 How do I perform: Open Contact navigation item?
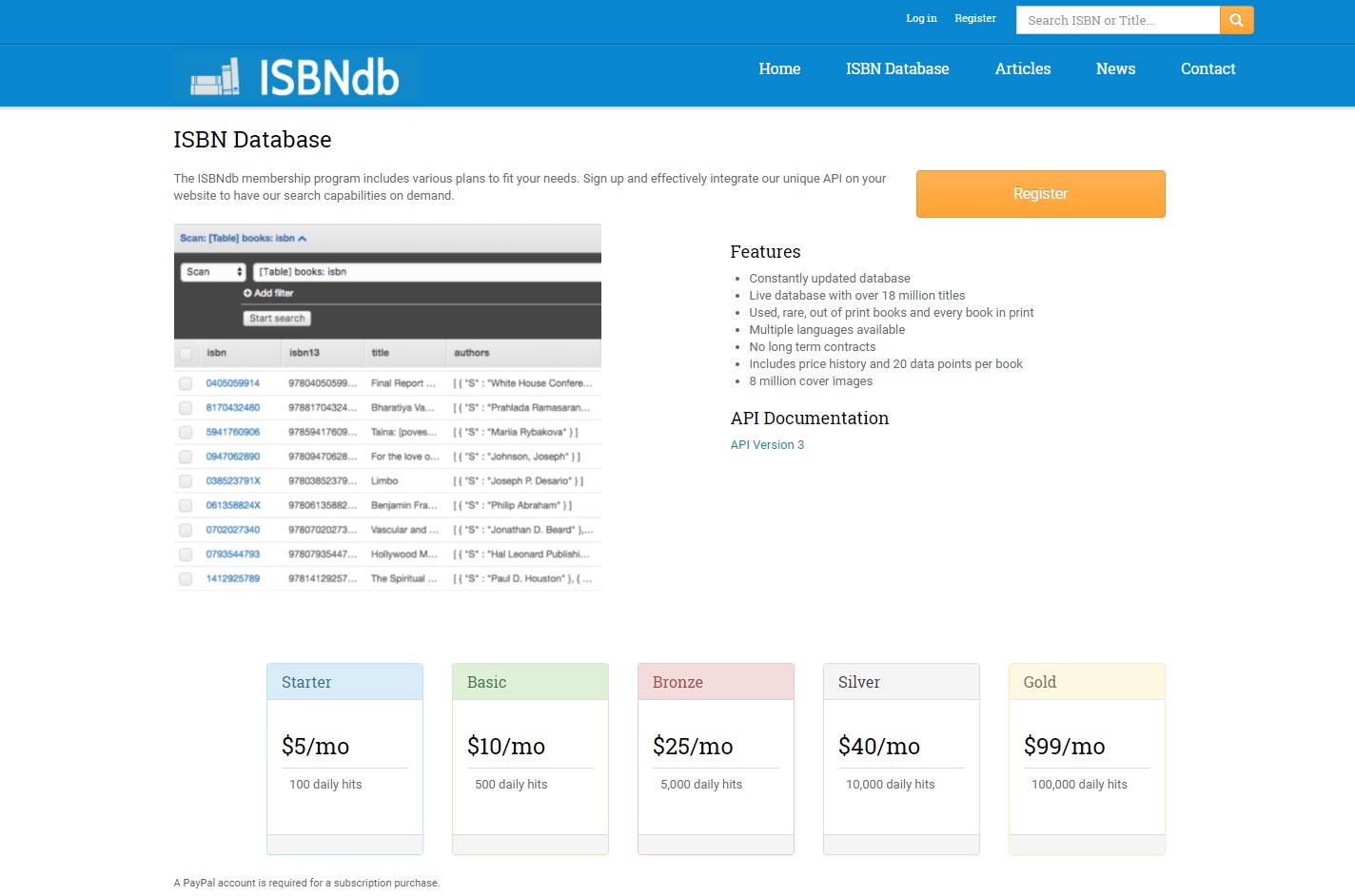click(x=1208, y=68)
